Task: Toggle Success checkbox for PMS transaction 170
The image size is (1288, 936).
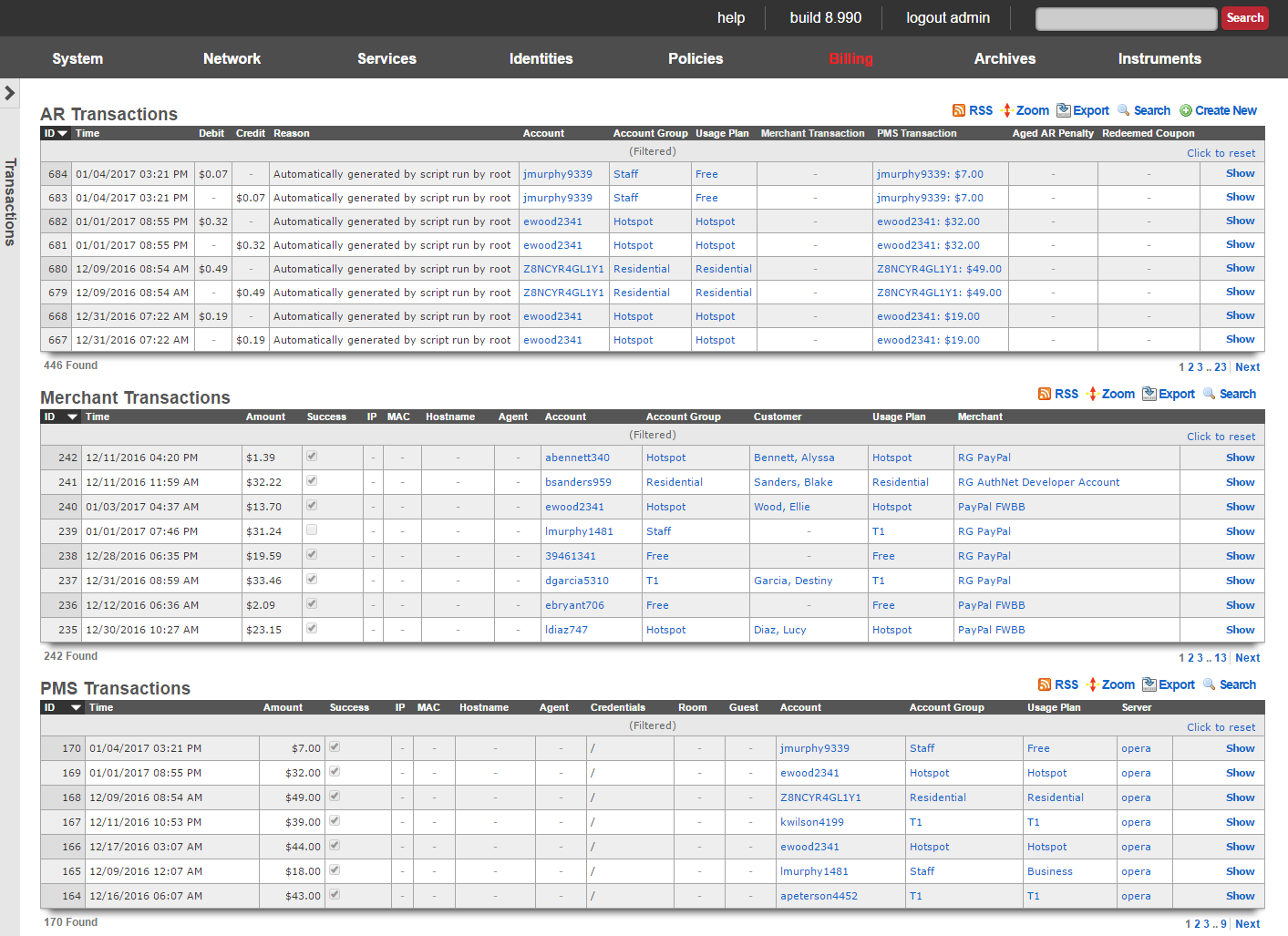Action: click(x=335, y=746)
